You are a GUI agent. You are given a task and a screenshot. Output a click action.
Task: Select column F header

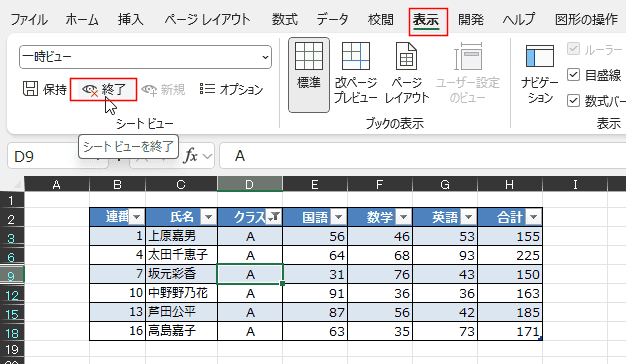(380, 184)
